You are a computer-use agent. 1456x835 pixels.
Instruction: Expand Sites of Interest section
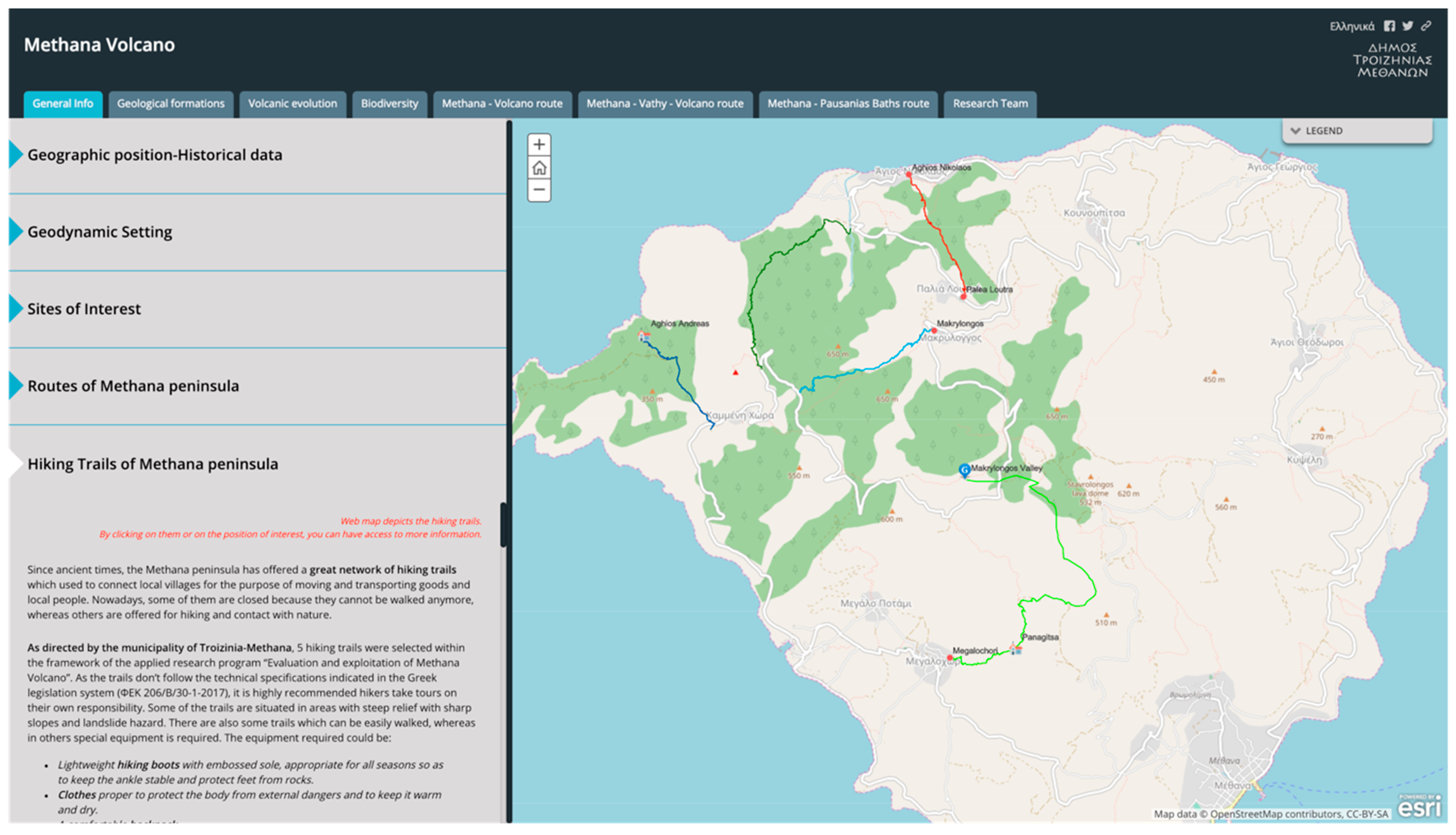click(84, 309)
